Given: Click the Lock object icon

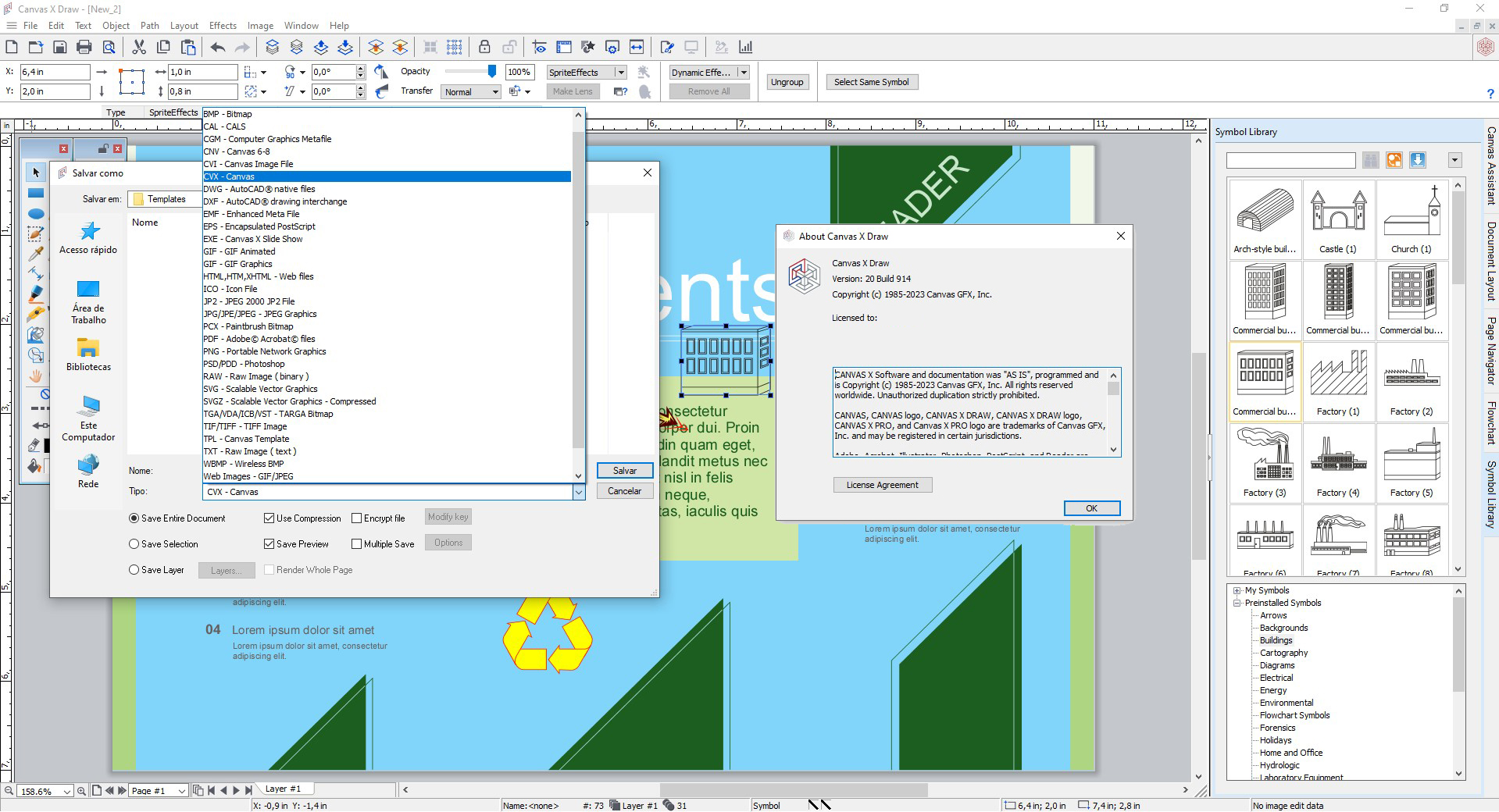Looking at the screenshot, I should pyautogui.click(x=484, y=47).
